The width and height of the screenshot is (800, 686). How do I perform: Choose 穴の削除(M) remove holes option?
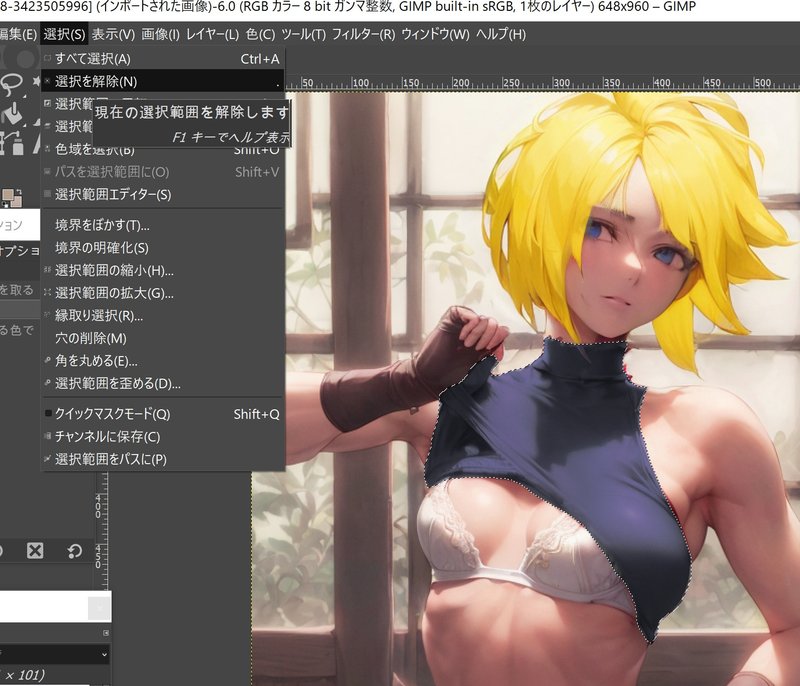click(x=162, y=338)
